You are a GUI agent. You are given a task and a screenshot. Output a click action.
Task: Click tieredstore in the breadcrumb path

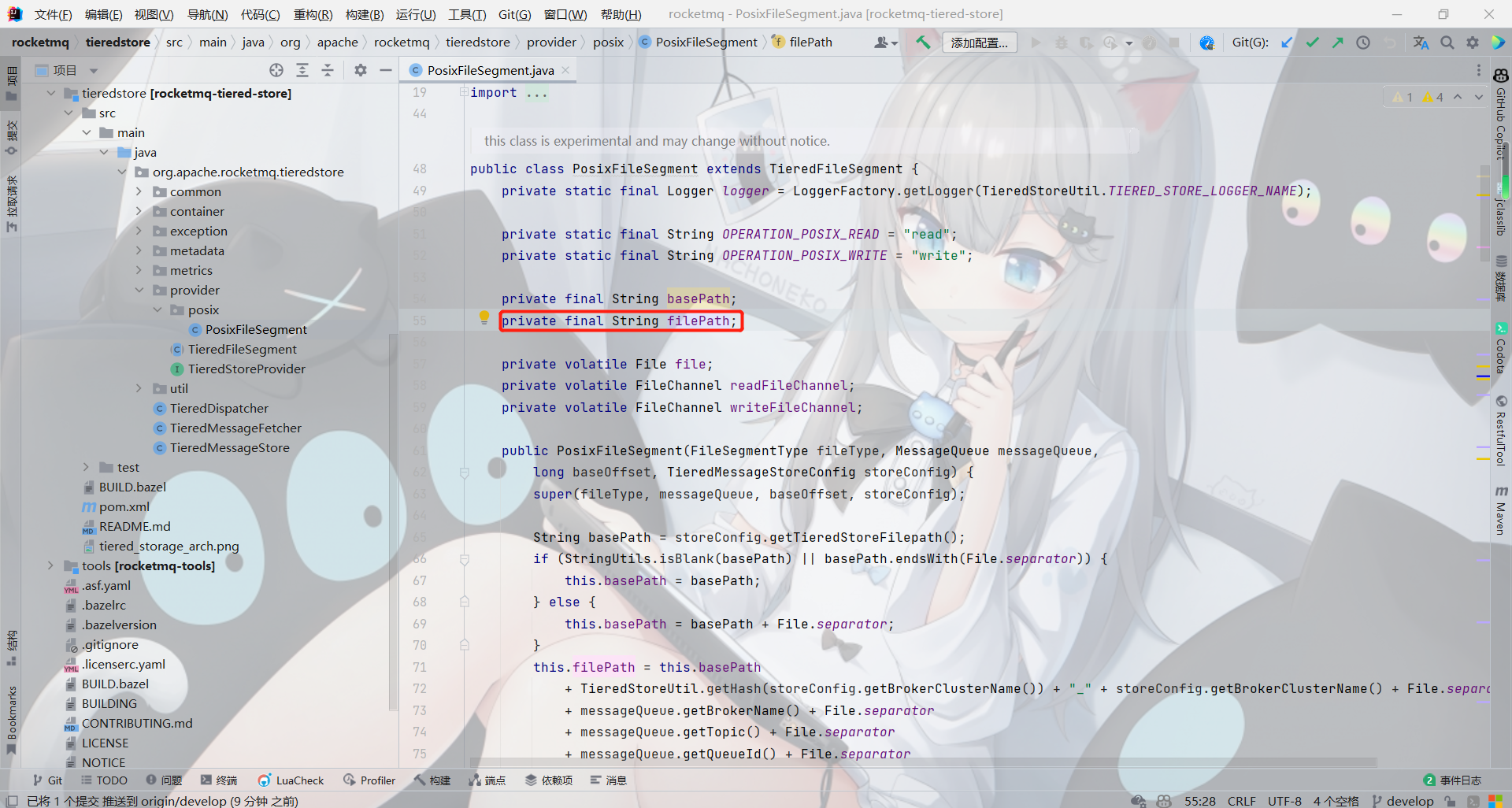(477, 43)
